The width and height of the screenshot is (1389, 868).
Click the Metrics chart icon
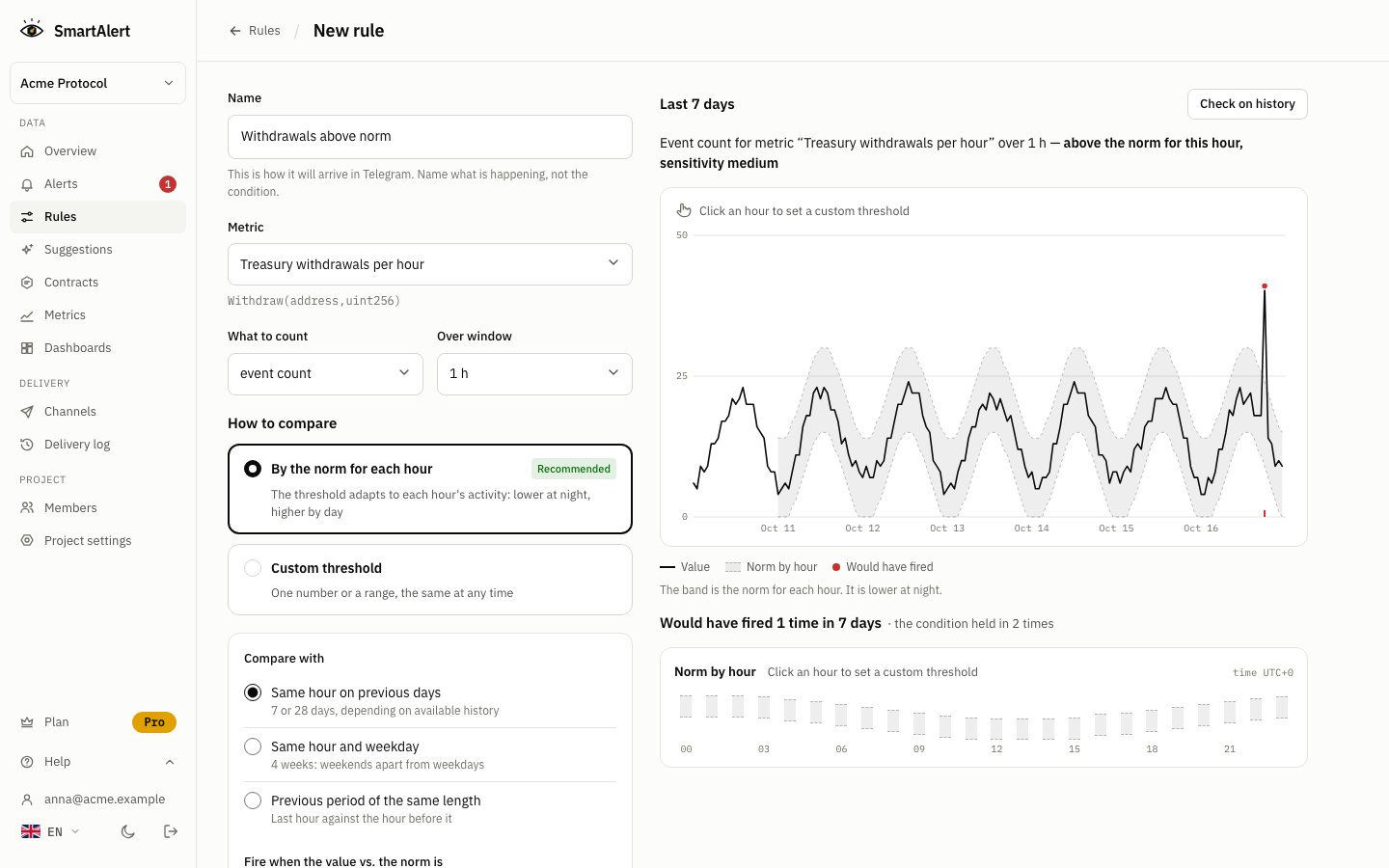pyautogui.click(x=27, y=315)
